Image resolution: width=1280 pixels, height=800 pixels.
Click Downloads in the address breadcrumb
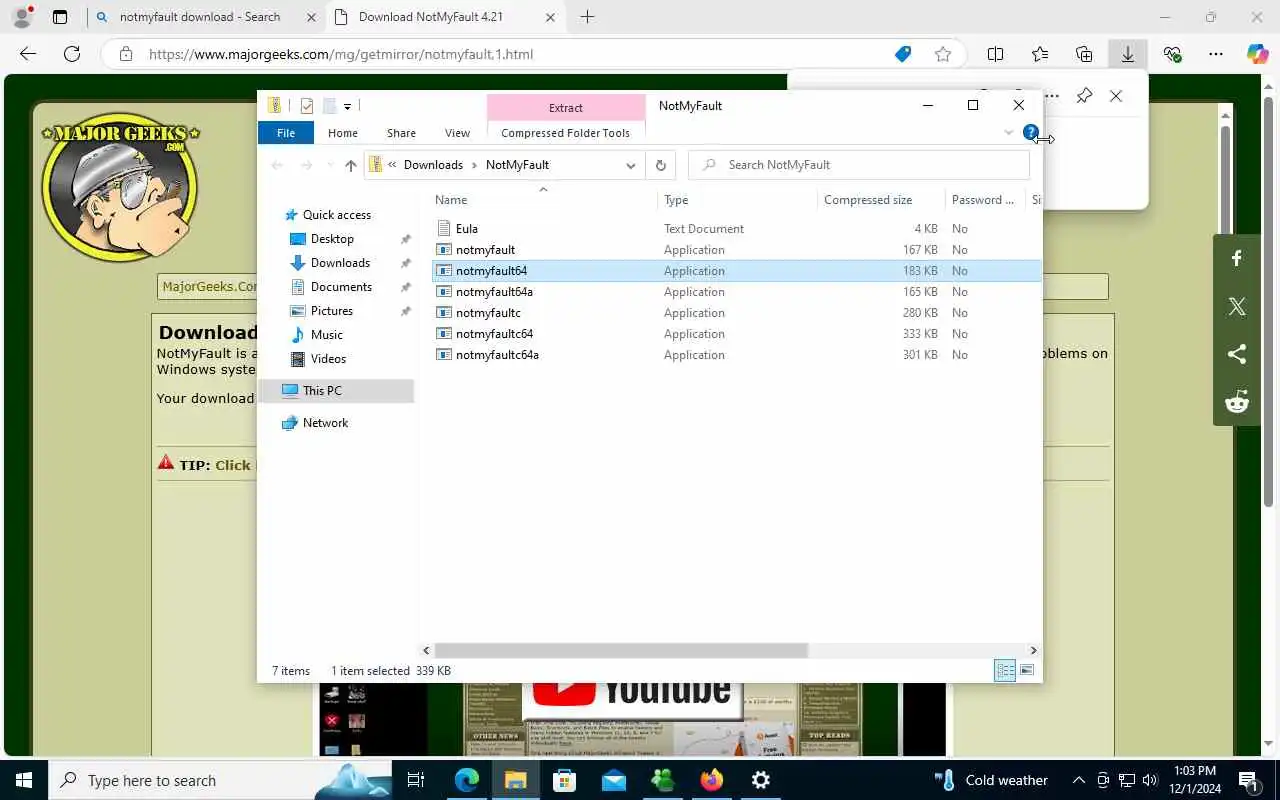(433, 165)
